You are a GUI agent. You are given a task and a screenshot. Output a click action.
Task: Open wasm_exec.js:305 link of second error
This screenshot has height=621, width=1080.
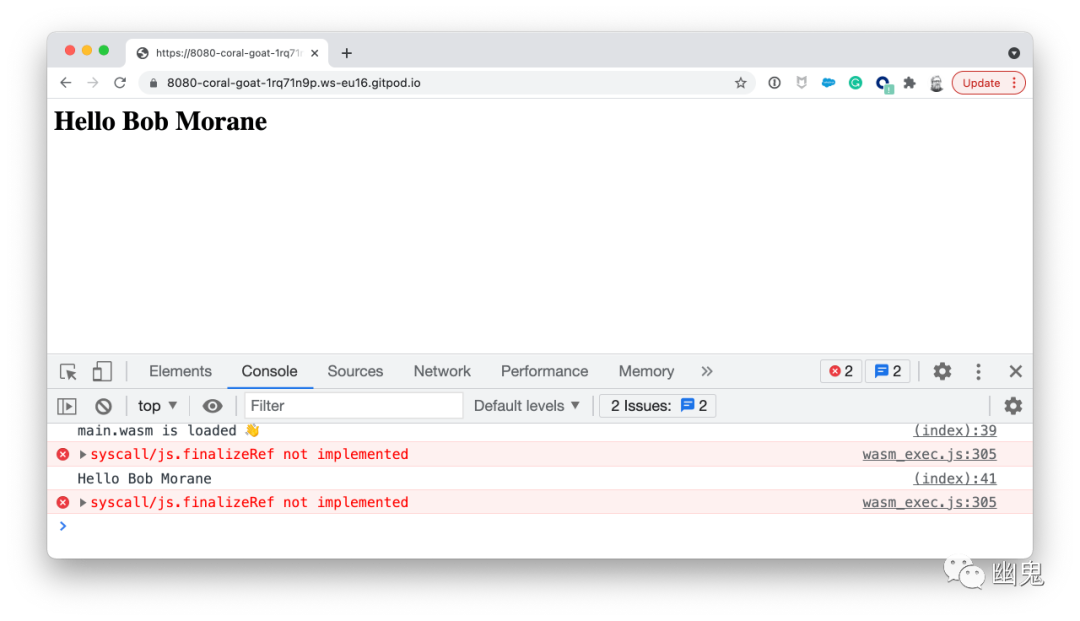coord(929,503)
